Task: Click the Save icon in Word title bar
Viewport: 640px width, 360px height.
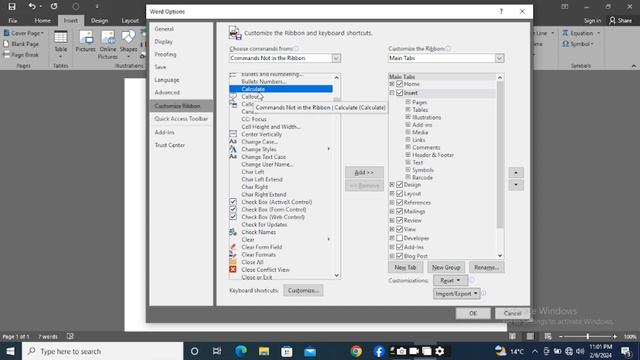Action: pyautogui.click(x=12, y=7)
